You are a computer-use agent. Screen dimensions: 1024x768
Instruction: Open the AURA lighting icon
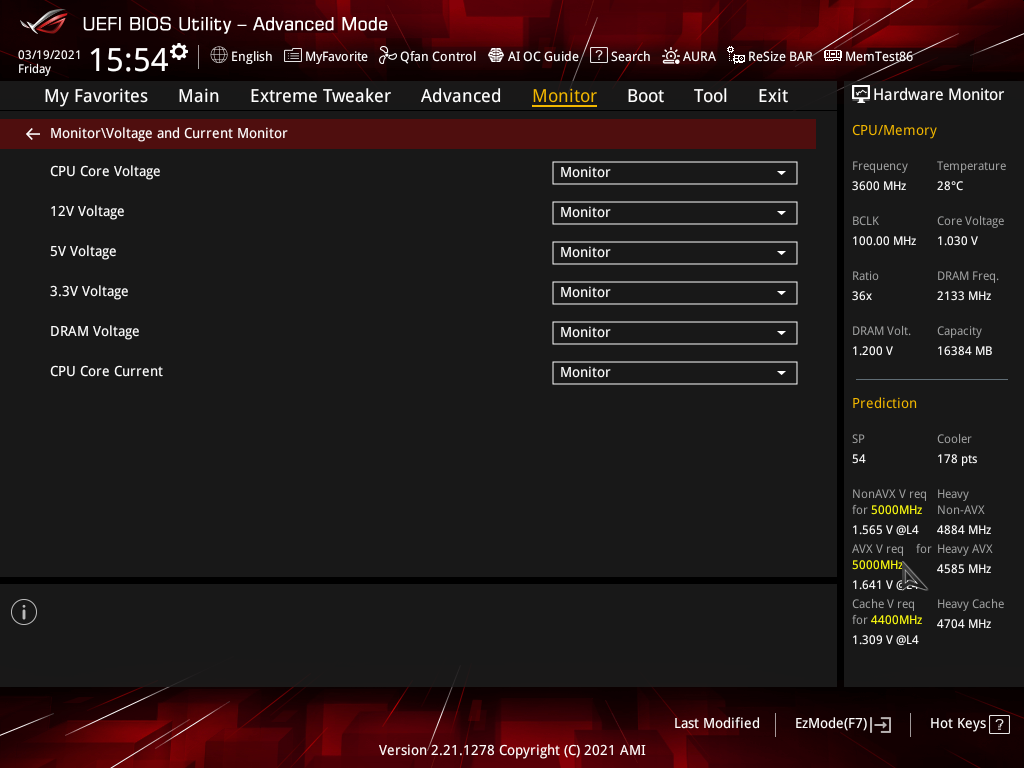(x=671, y=56)
